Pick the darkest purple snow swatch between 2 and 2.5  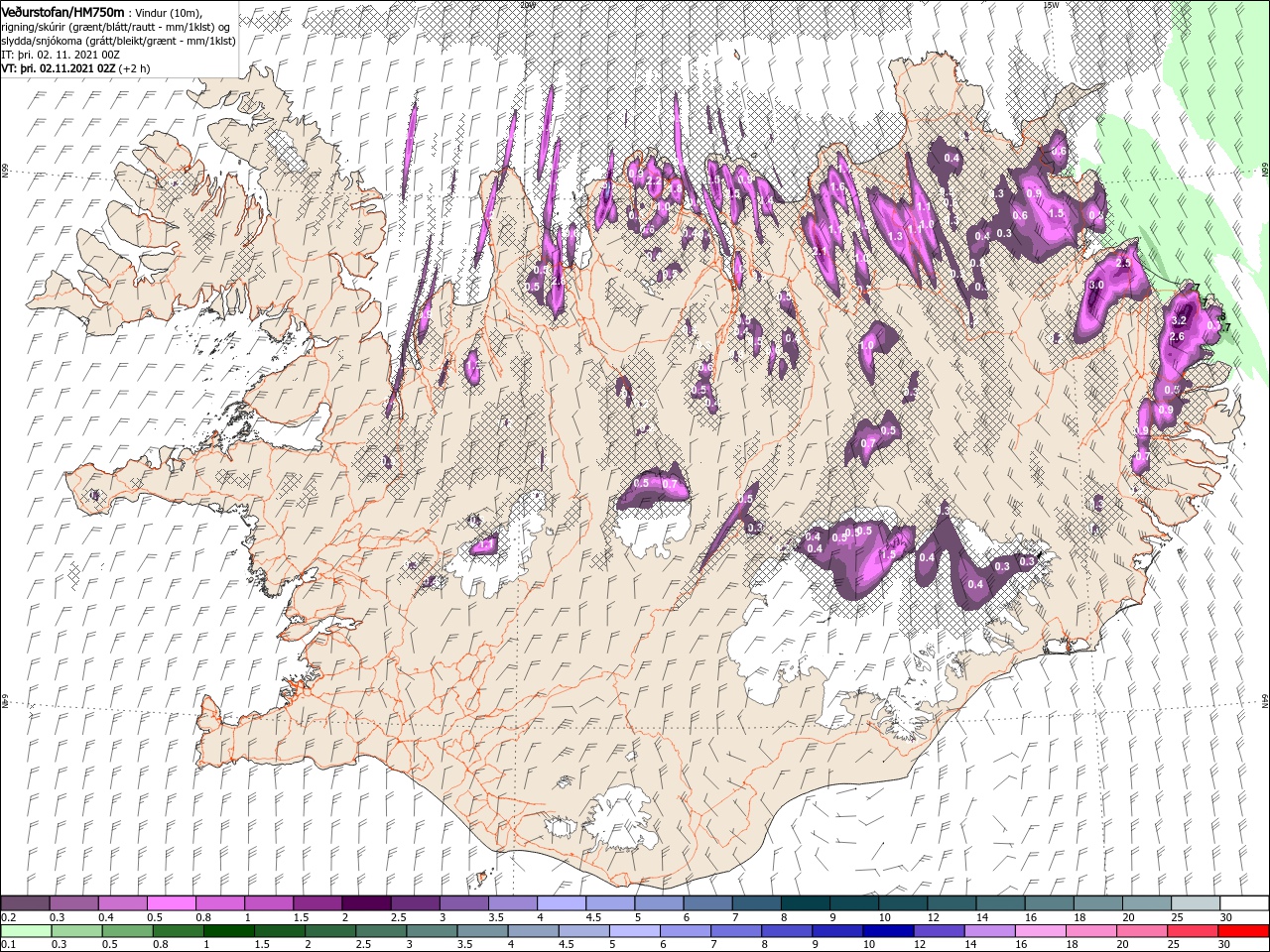(x=366, y=903)
